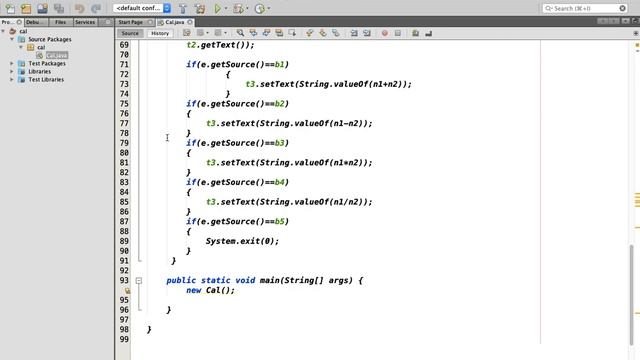Image resolution: width=640 pixels, height=360 pixels.
Task: Switch to the Files tab
Action: pos(60,22)
